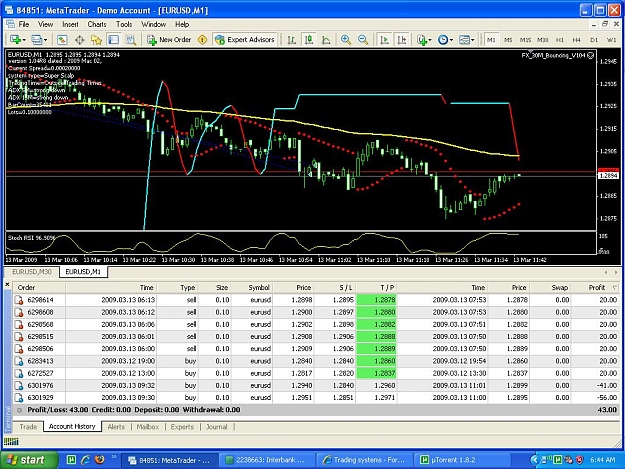
Task: Open the File menu
Action: (24, 24)
